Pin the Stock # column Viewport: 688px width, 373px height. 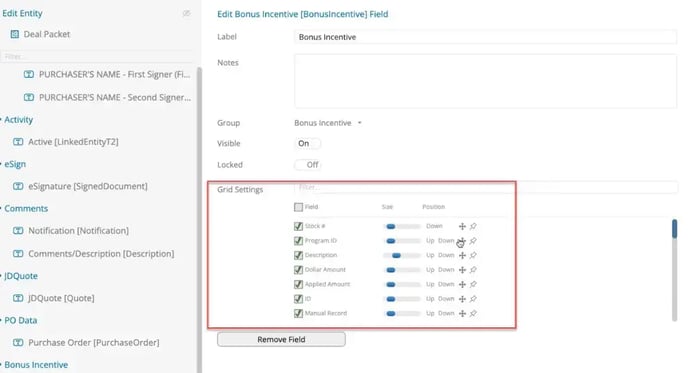[x=473, y=226]
